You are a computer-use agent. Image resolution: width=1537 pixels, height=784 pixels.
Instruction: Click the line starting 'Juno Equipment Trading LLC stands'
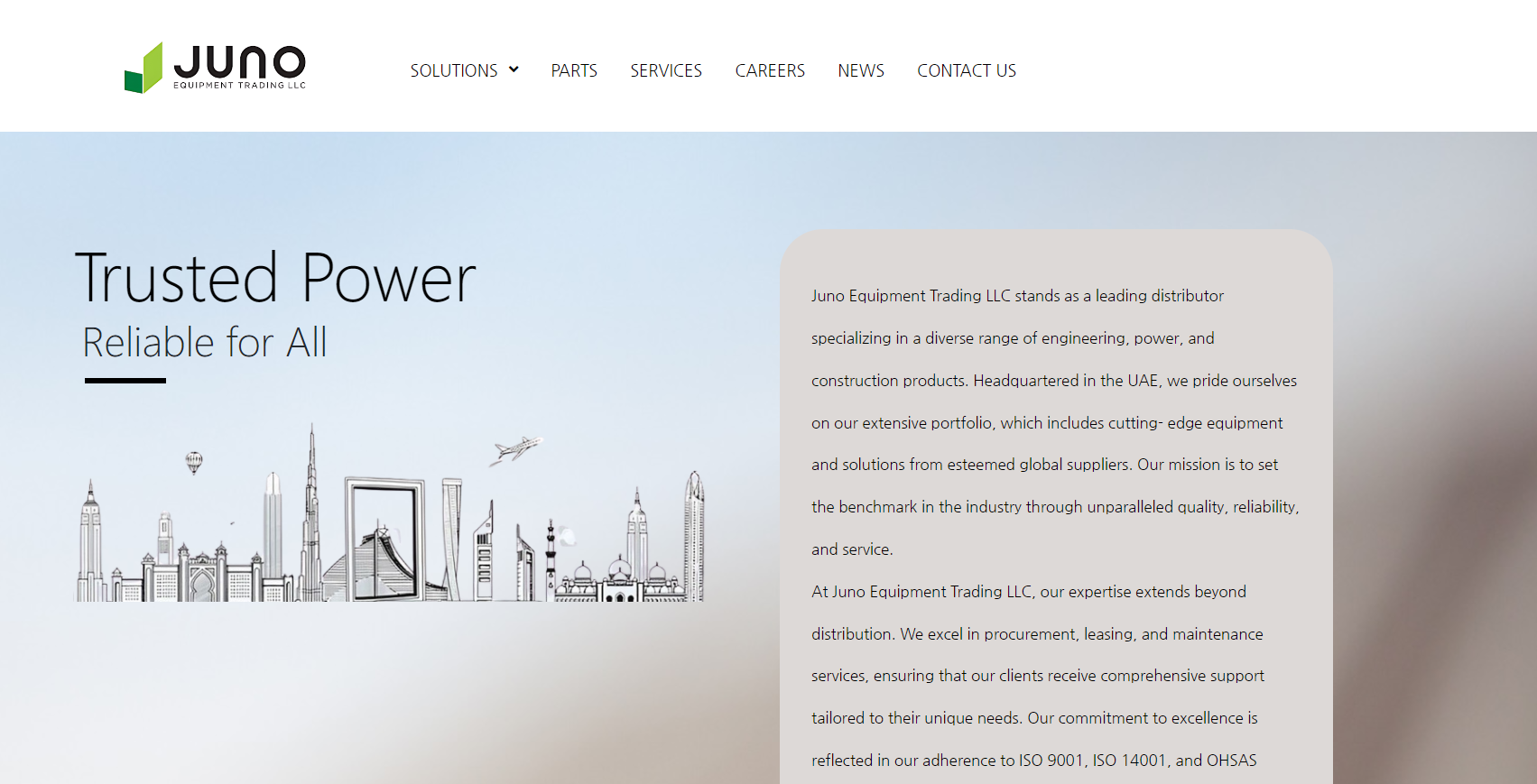coord(1017,296)
